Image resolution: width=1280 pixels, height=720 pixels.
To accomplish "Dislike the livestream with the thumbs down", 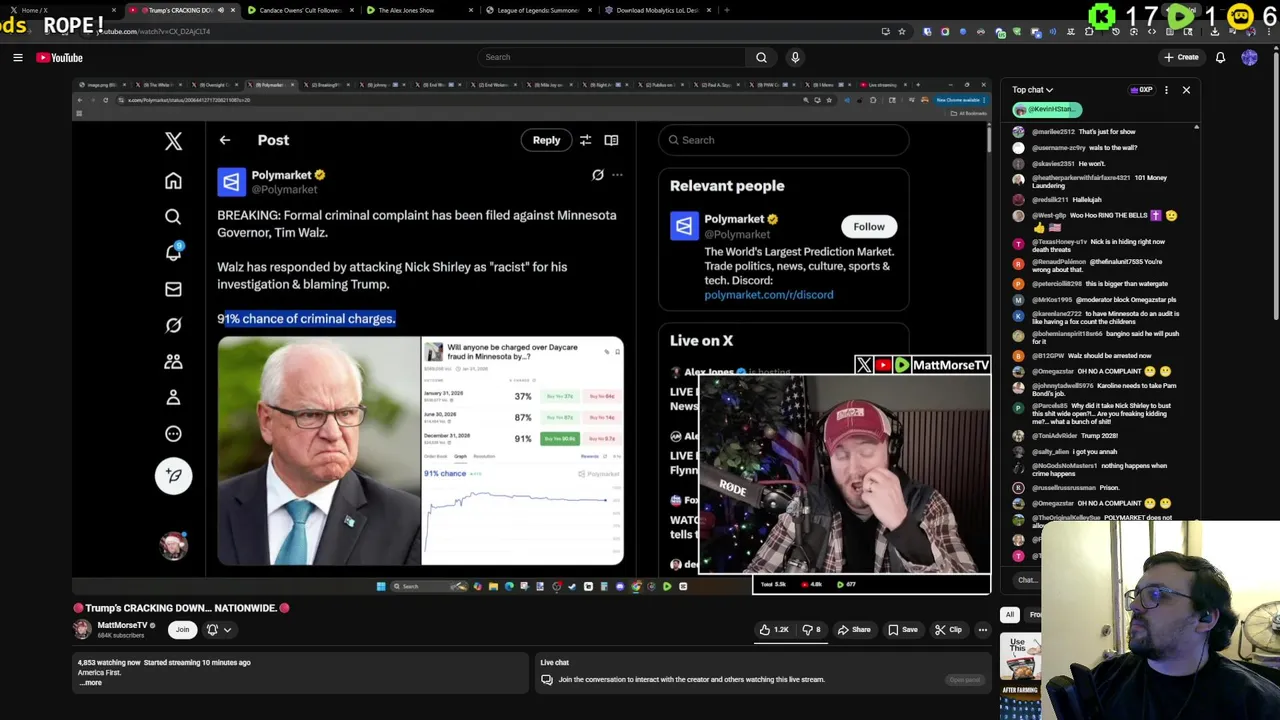I will (811, 630).
